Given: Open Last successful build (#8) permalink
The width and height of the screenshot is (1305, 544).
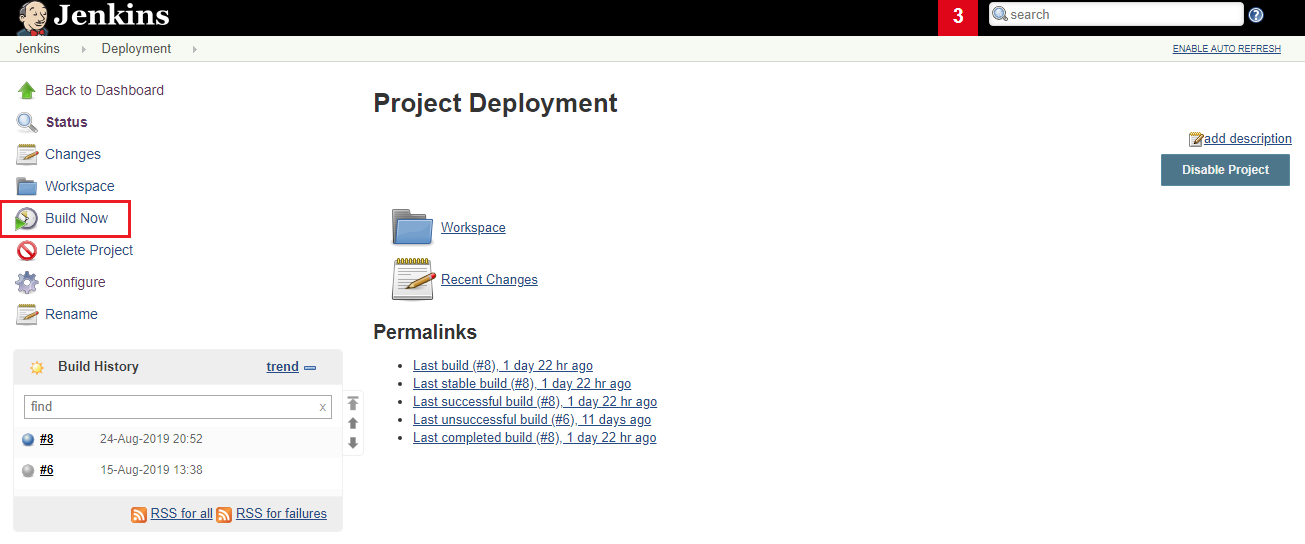Looking at the screenshot, I should point(535,402).
